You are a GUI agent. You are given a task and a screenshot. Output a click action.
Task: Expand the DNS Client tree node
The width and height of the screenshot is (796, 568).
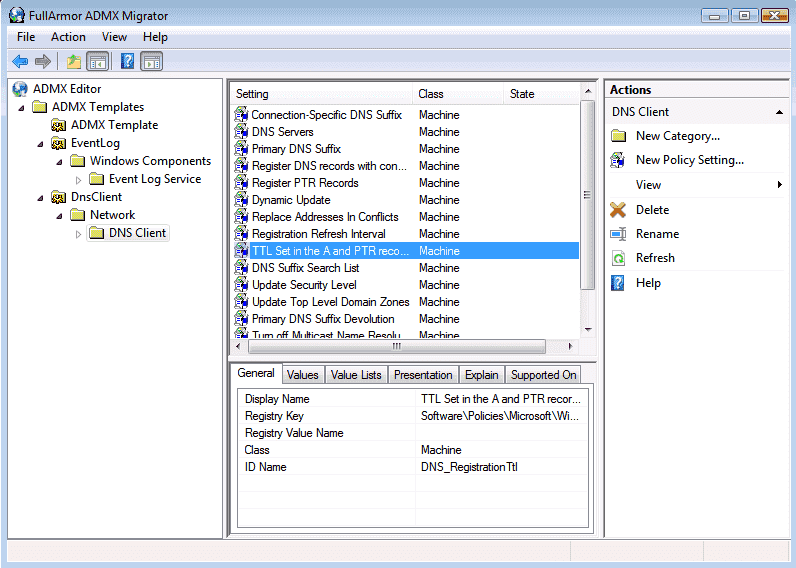tap(78, 234)
